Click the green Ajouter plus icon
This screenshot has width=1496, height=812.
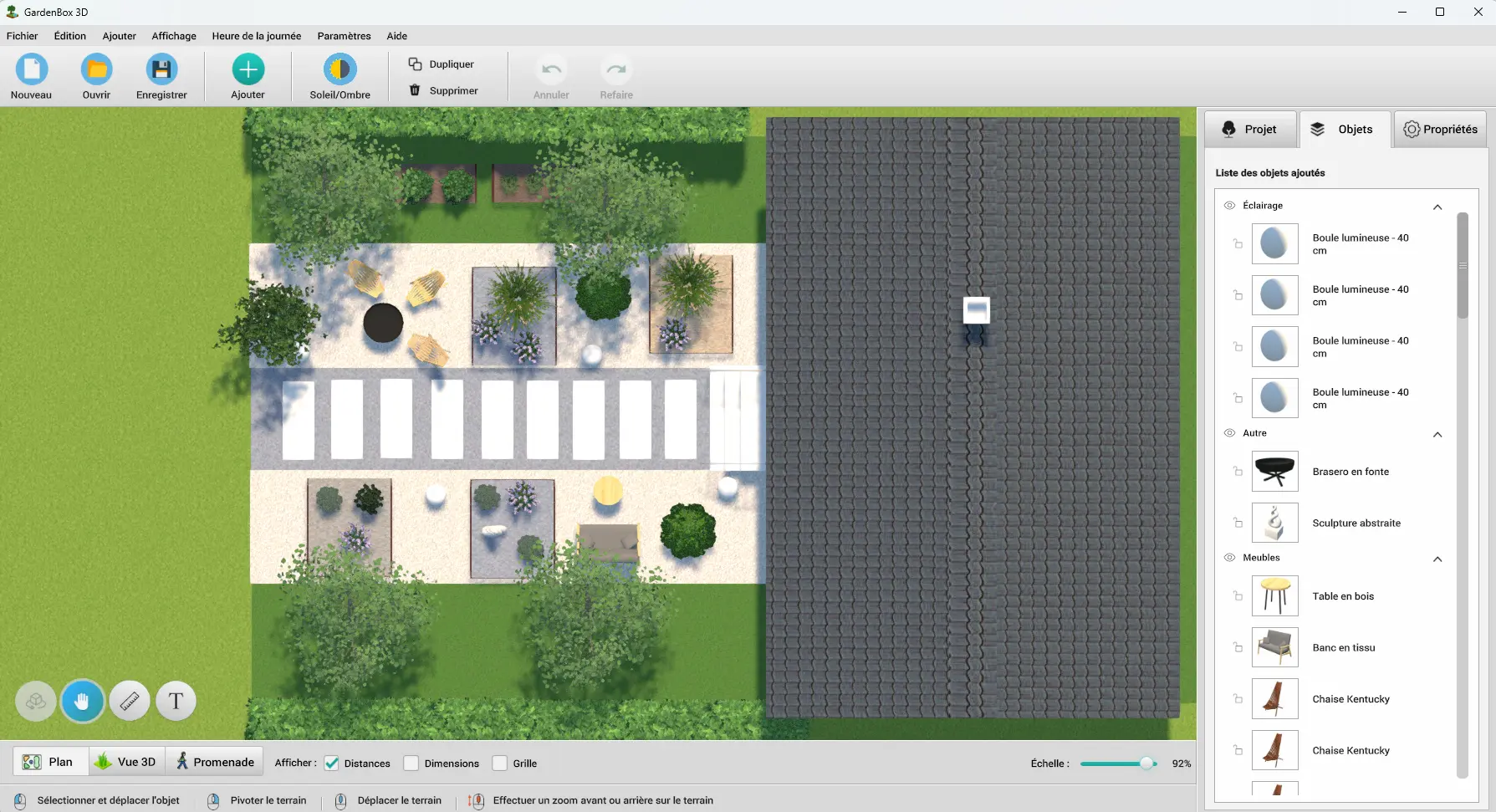248,69
